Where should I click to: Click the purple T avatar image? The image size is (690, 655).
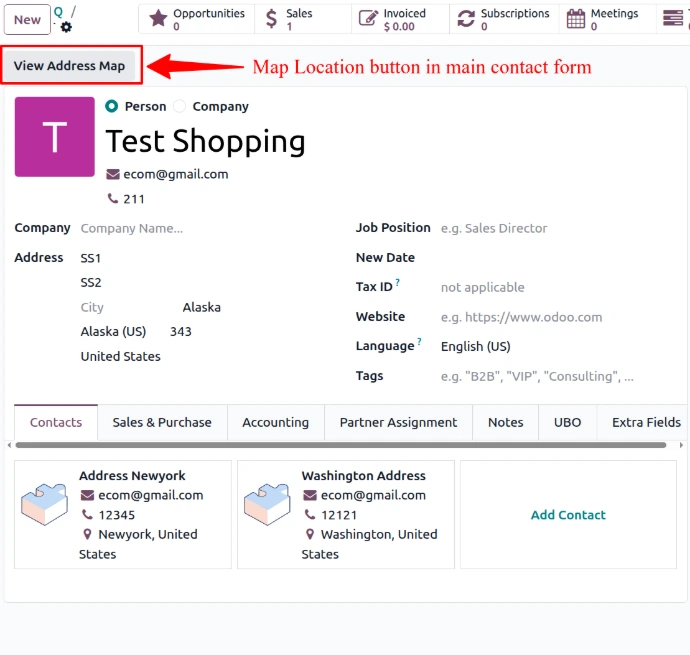point(54,137)
